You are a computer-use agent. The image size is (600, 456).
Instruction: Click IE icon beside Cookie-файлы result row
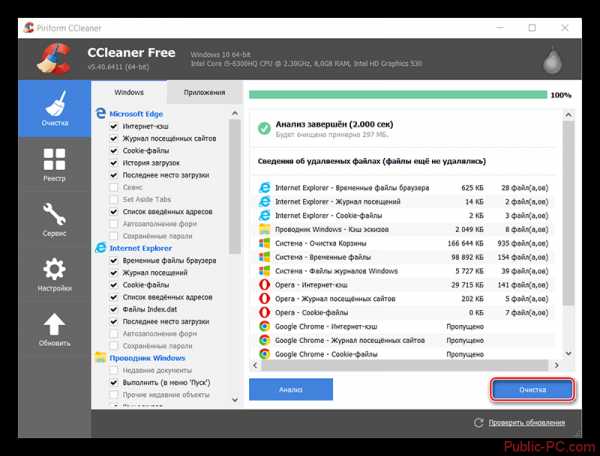pos(264,215)
